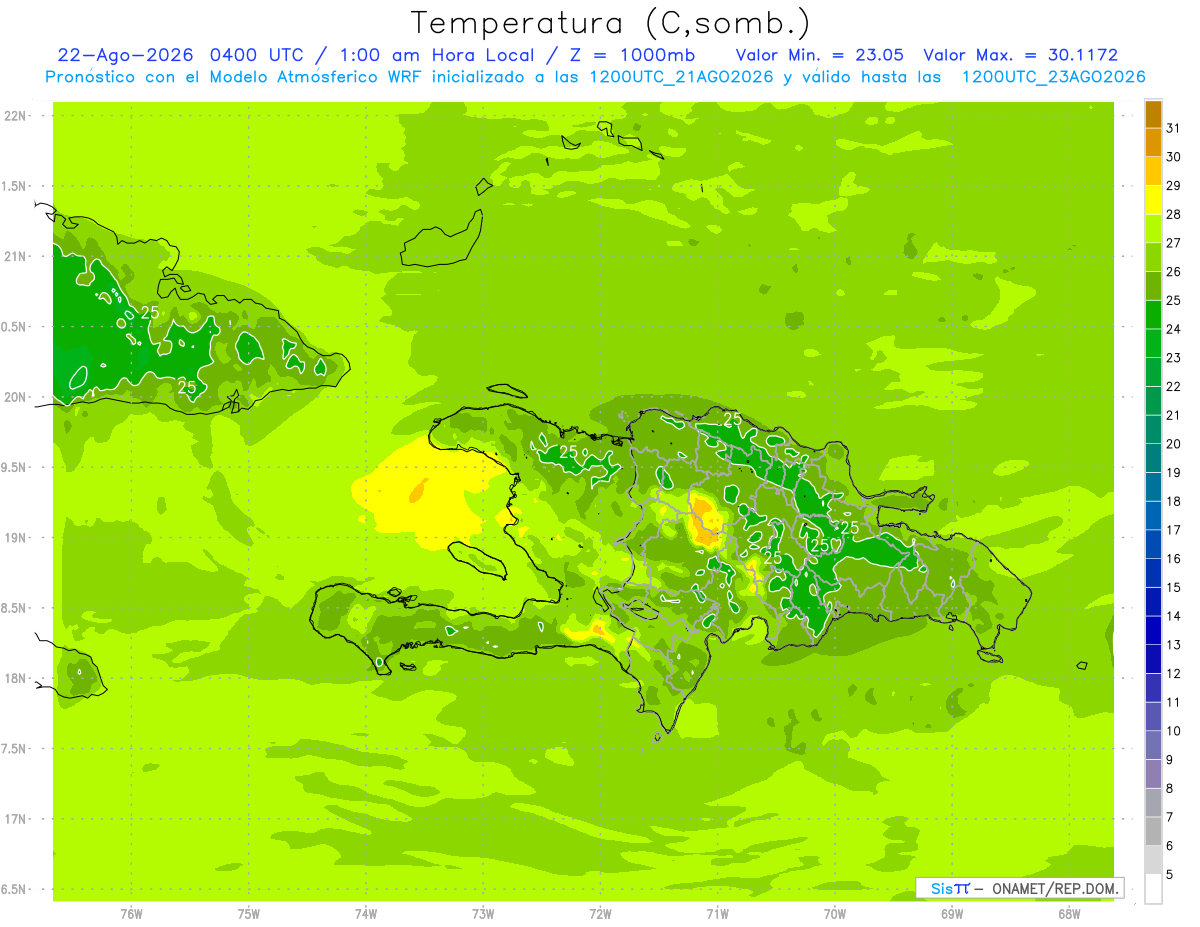Click the color scale label '31'
Screen dimensions: 1200x927
[x=1174, y=128]
